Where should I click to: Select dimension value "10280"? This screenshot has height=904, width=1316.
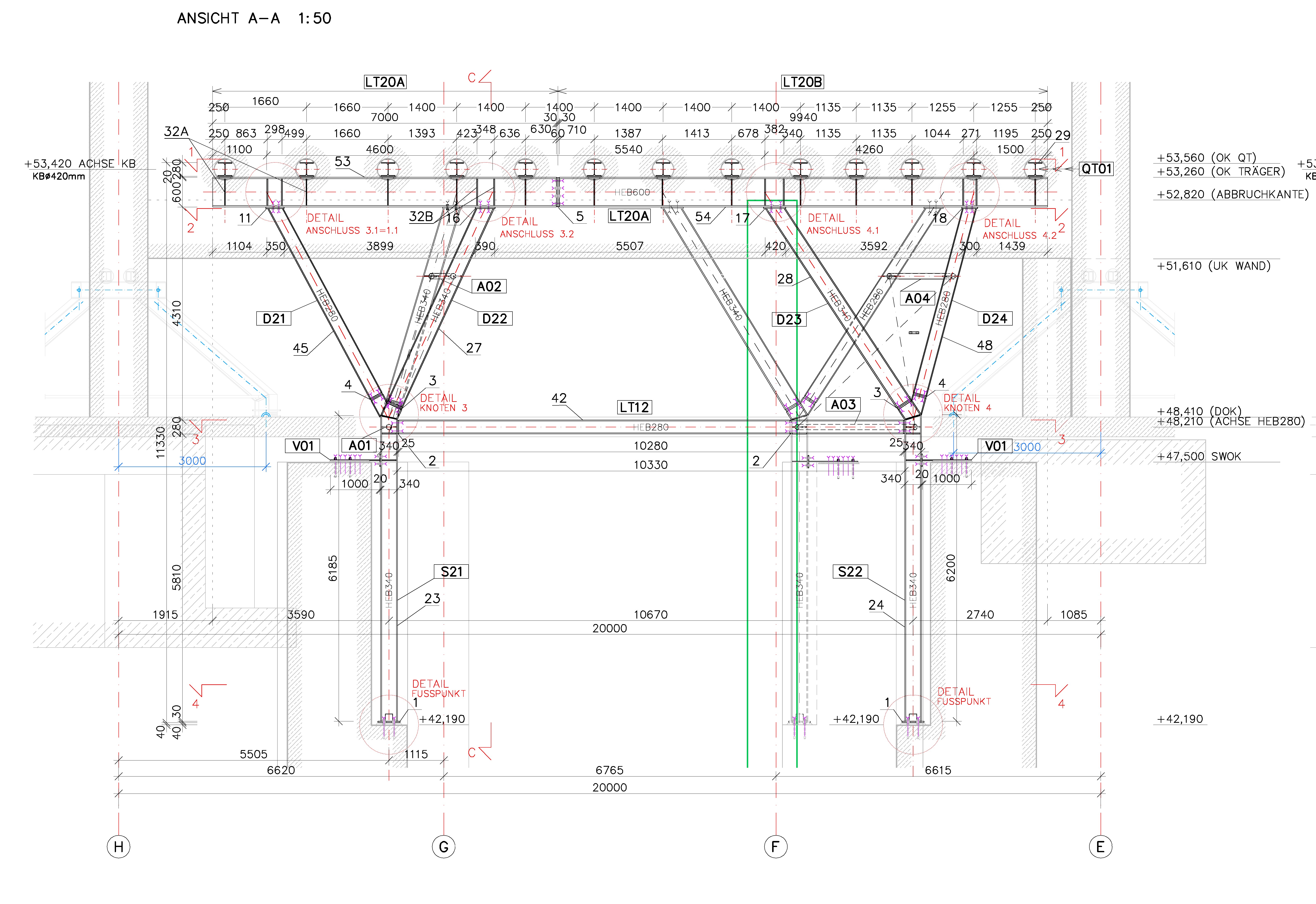[x=651, y=446]
